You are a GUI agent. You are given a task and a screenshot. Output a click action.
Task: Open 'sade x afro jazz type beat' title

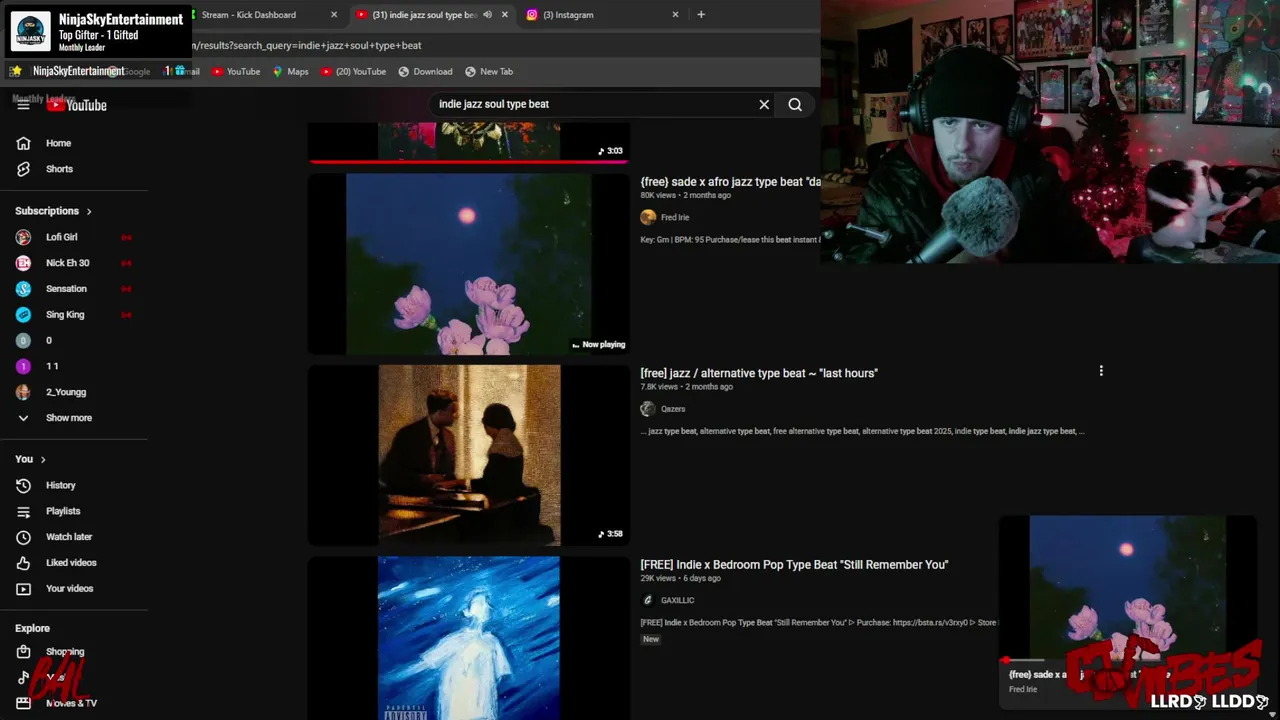pyautogui.click(x=730, y=182)
